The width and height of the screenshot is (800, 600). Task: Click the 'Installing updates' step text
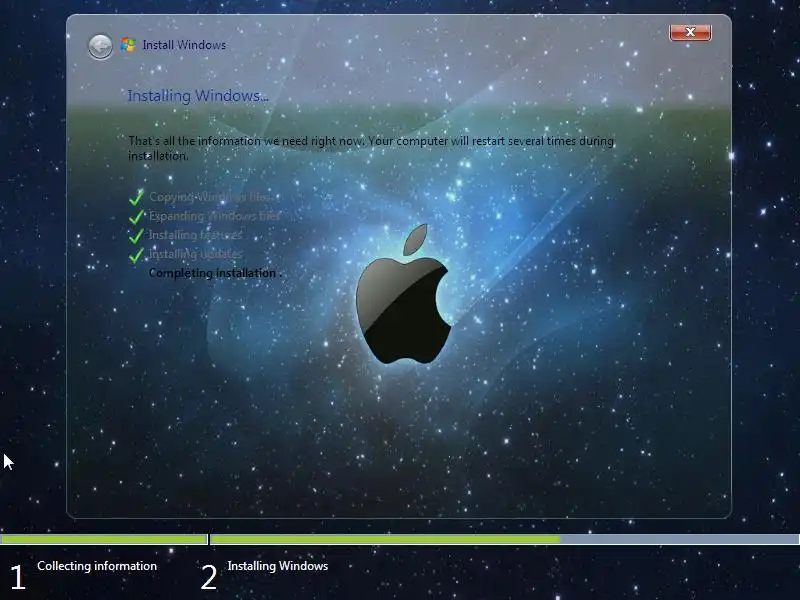(x=195, y=254)
